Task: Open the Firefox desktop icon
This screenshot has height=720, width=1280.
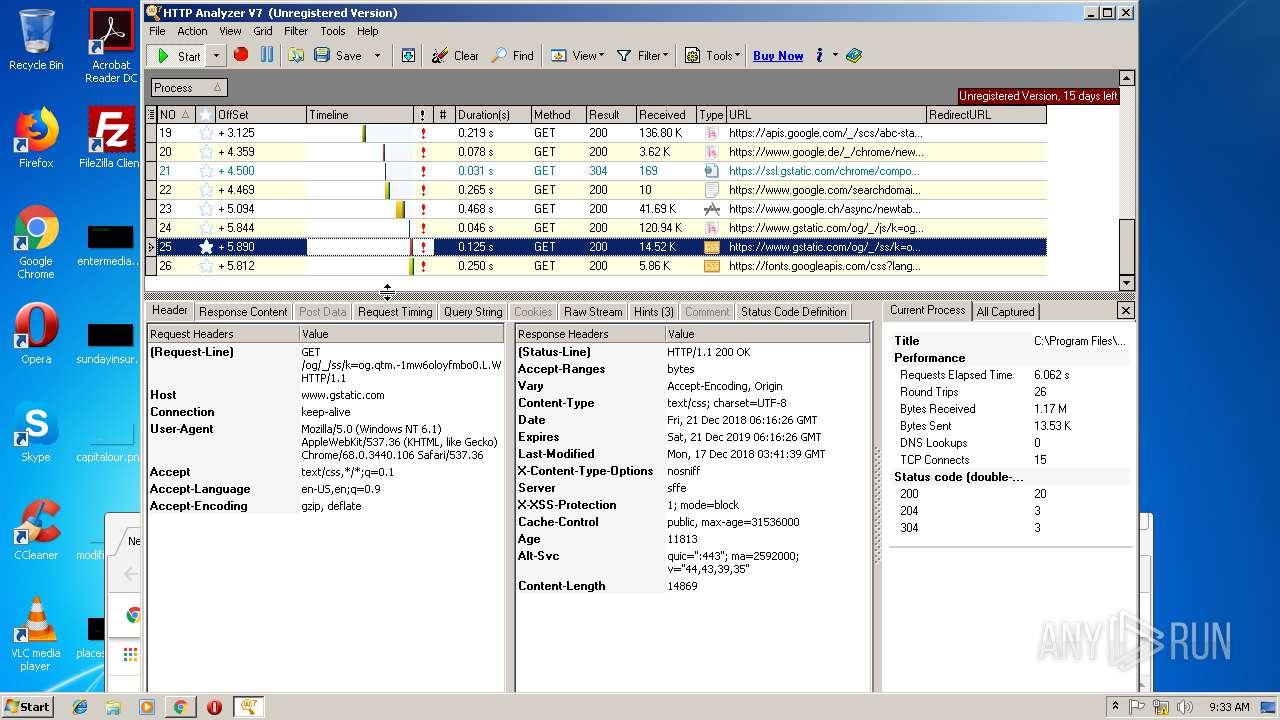Action: point(36,138)
